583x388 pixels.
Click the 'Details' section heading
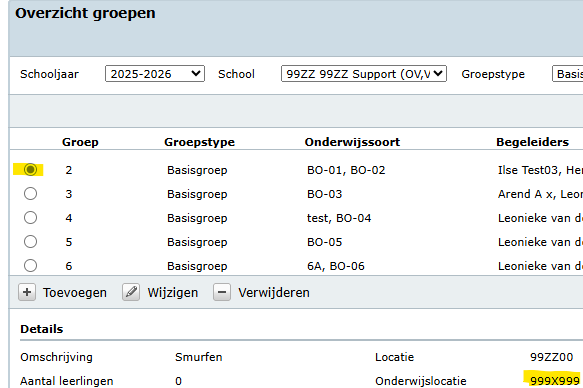click(42, 329)
